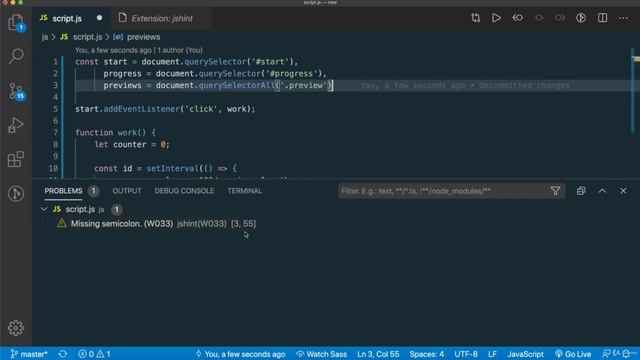Open the Search view in activity bar

(x=16, y=56)
